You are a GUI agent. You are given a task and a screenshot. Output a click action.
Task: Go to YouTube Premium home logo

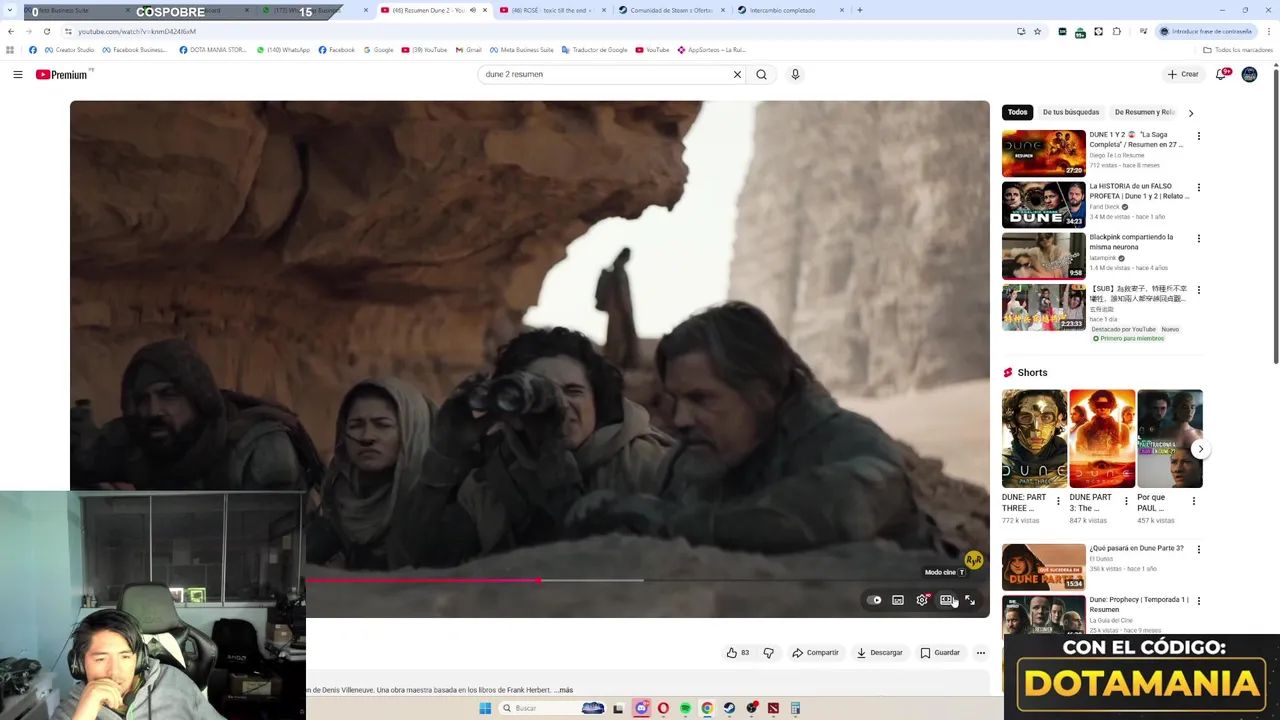tap(62, 74)
